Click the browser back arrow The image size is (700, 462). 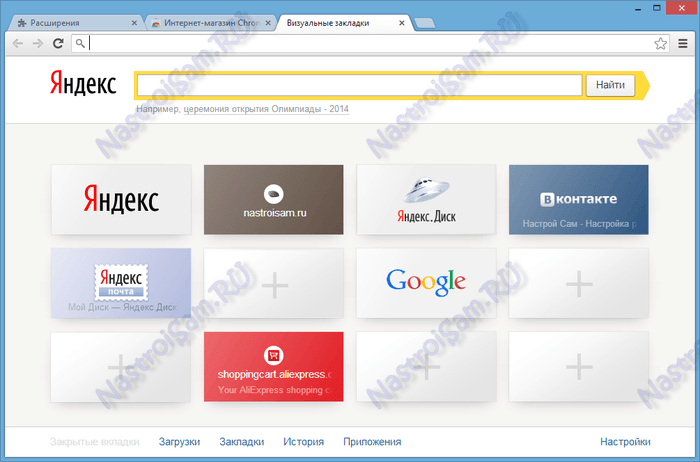point(17,43)
